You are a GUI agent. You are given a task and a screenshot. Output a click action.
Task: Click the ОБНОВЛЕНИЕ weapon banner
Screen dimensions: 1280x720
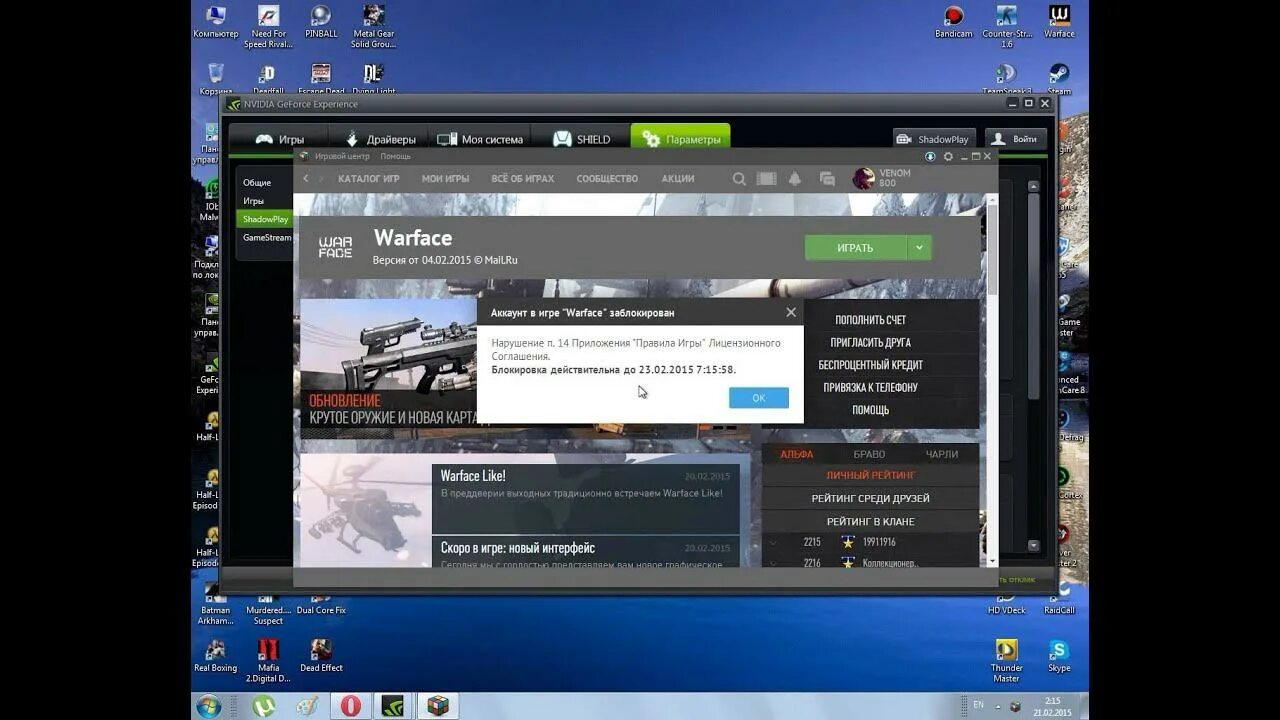389,369
